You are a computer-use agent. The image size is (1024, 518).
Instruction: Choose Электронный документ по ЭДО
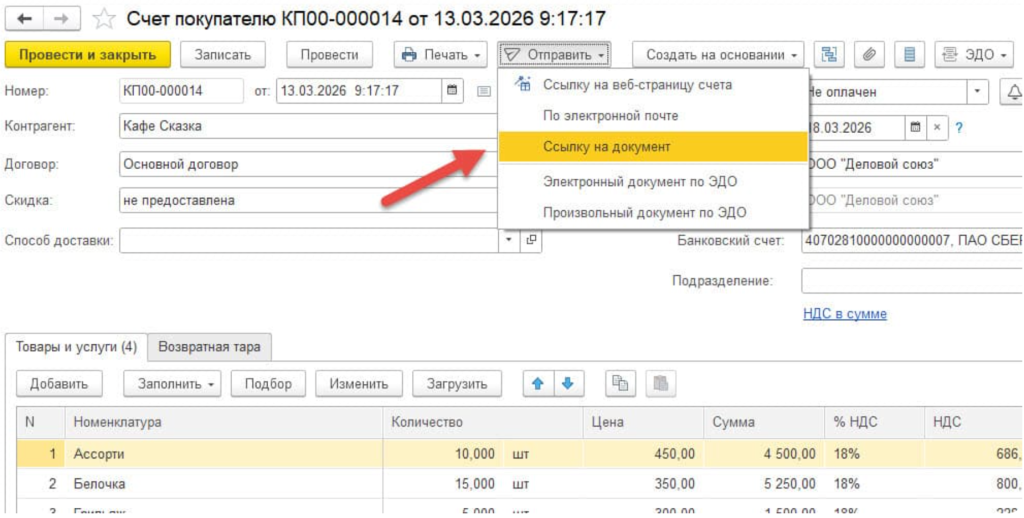(x=652, y=182)
